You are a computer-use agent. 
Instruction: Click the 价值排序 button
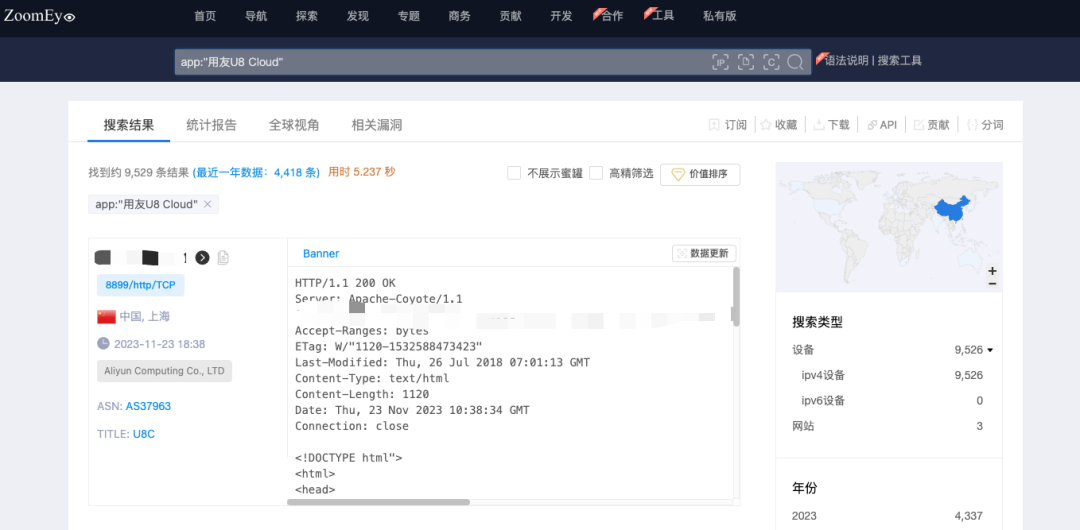tap(700, 174)
